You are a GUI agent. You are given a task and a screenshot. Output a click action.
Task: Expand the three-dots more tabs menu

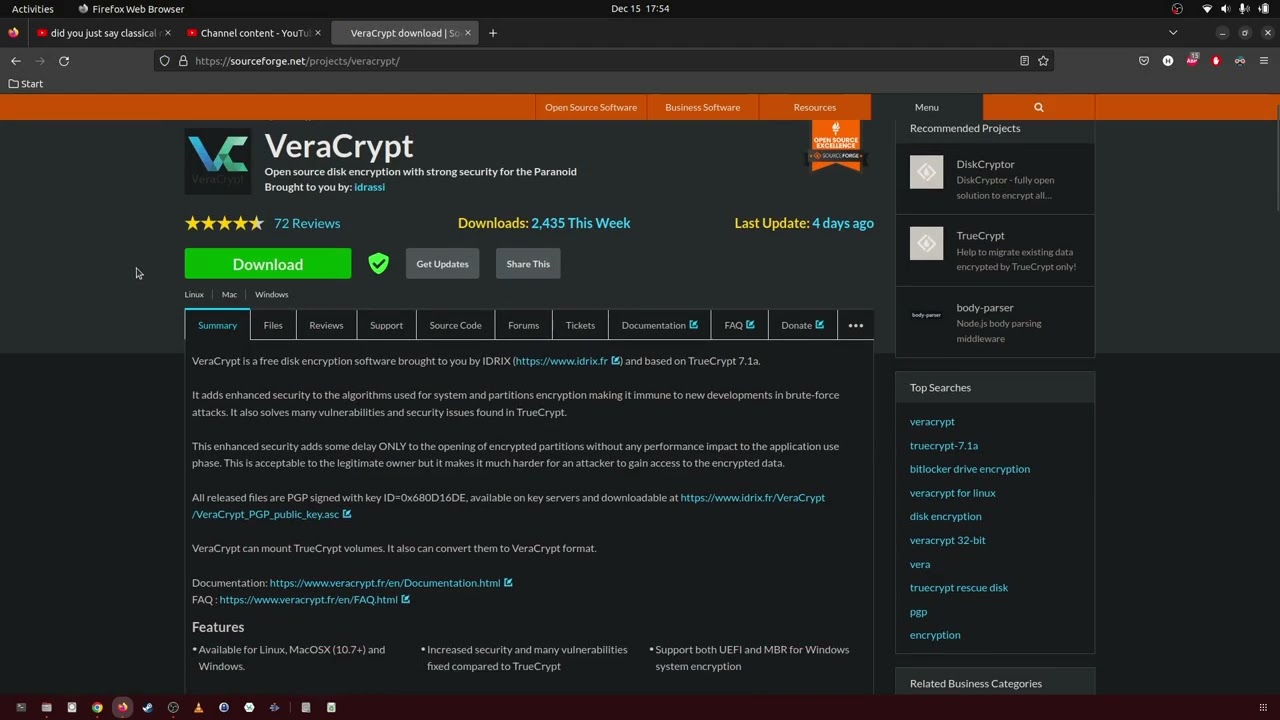click(x=856, y=325)
